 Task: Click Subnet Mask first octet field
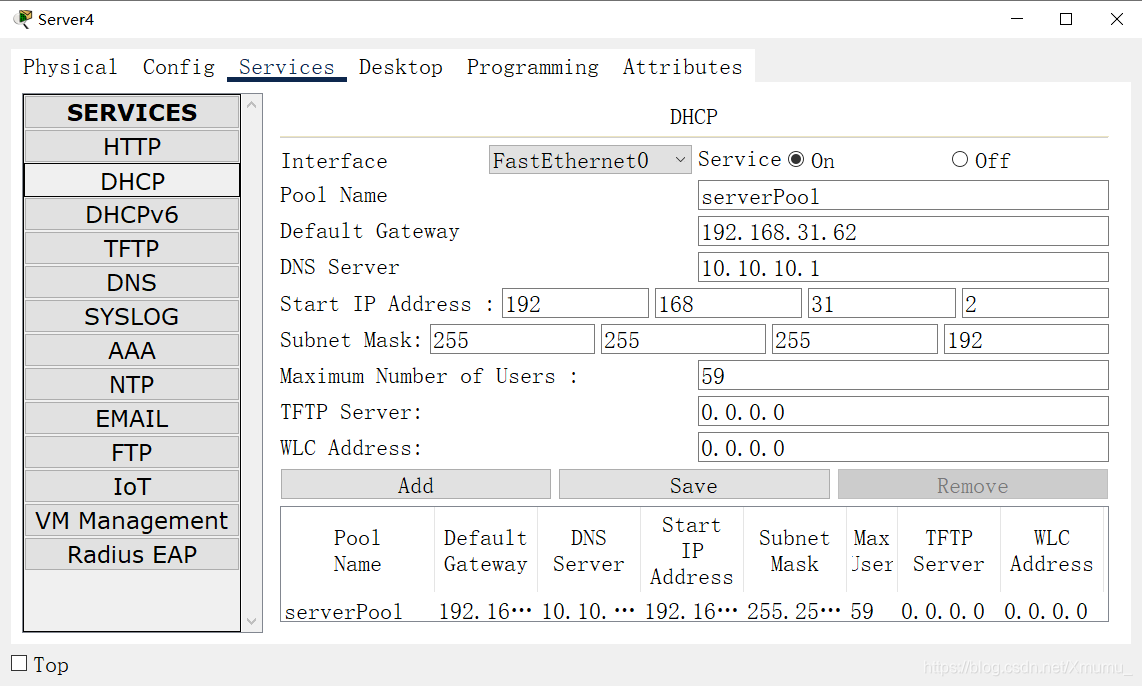tap(512, 340)
